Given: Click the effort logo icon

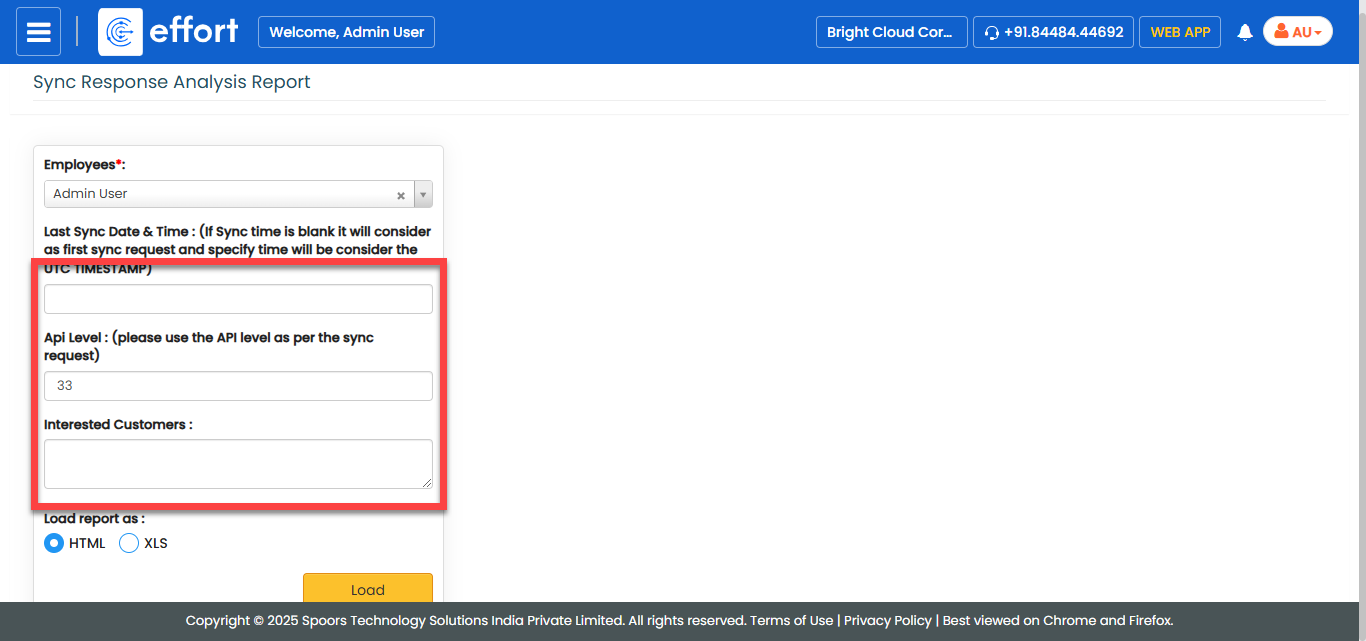Looking at the screenshot, I should pos(120,32).
